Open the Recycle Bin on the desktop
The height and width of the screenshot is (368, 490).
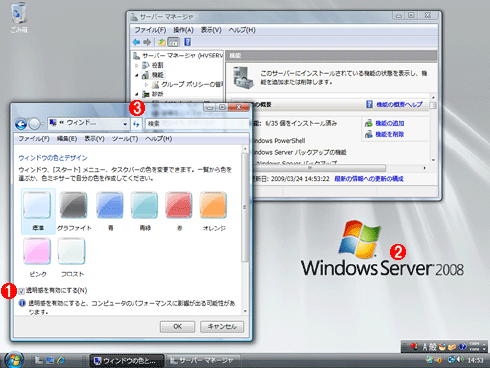19,17
